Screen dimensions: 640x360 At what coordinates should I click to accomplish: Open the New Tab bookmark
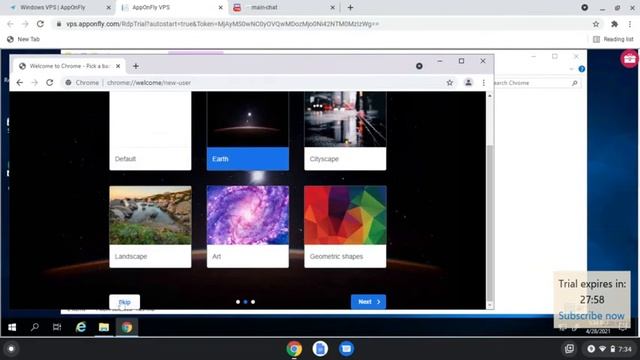click(24, 39)
